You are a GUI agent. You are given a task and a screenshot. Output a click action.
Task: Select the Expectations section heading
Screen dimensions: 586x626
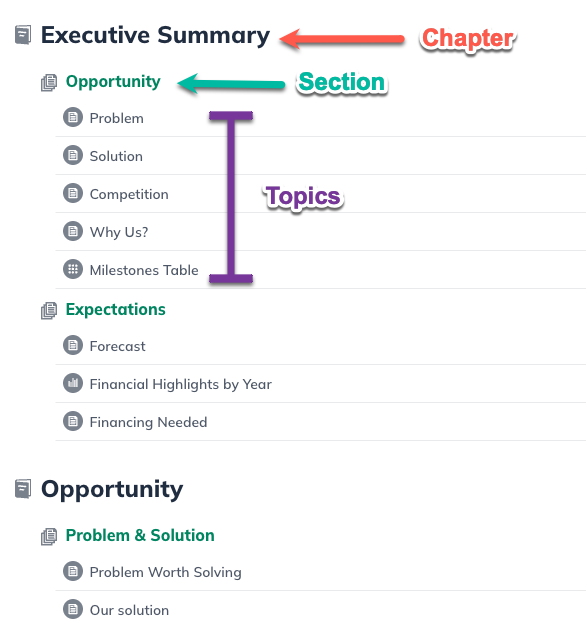click(x=115, y=310)
